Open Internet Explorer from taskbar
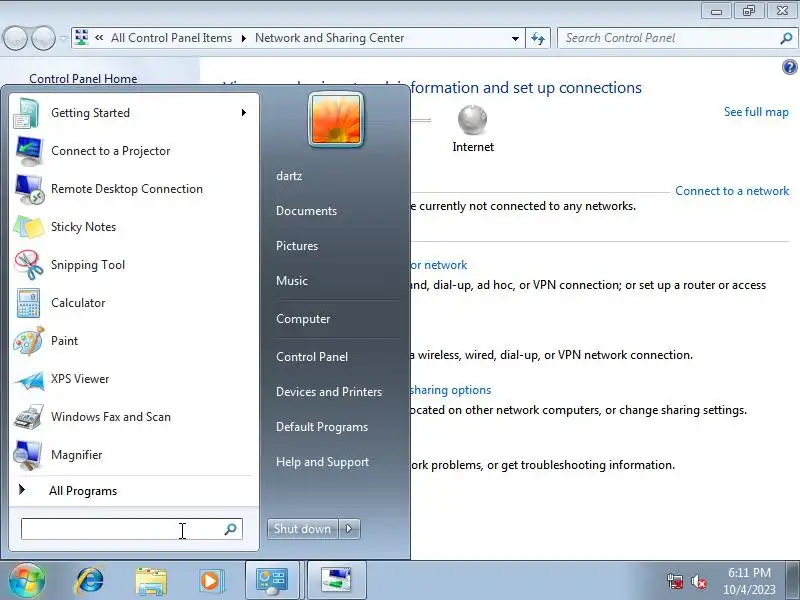 point(89,581)
